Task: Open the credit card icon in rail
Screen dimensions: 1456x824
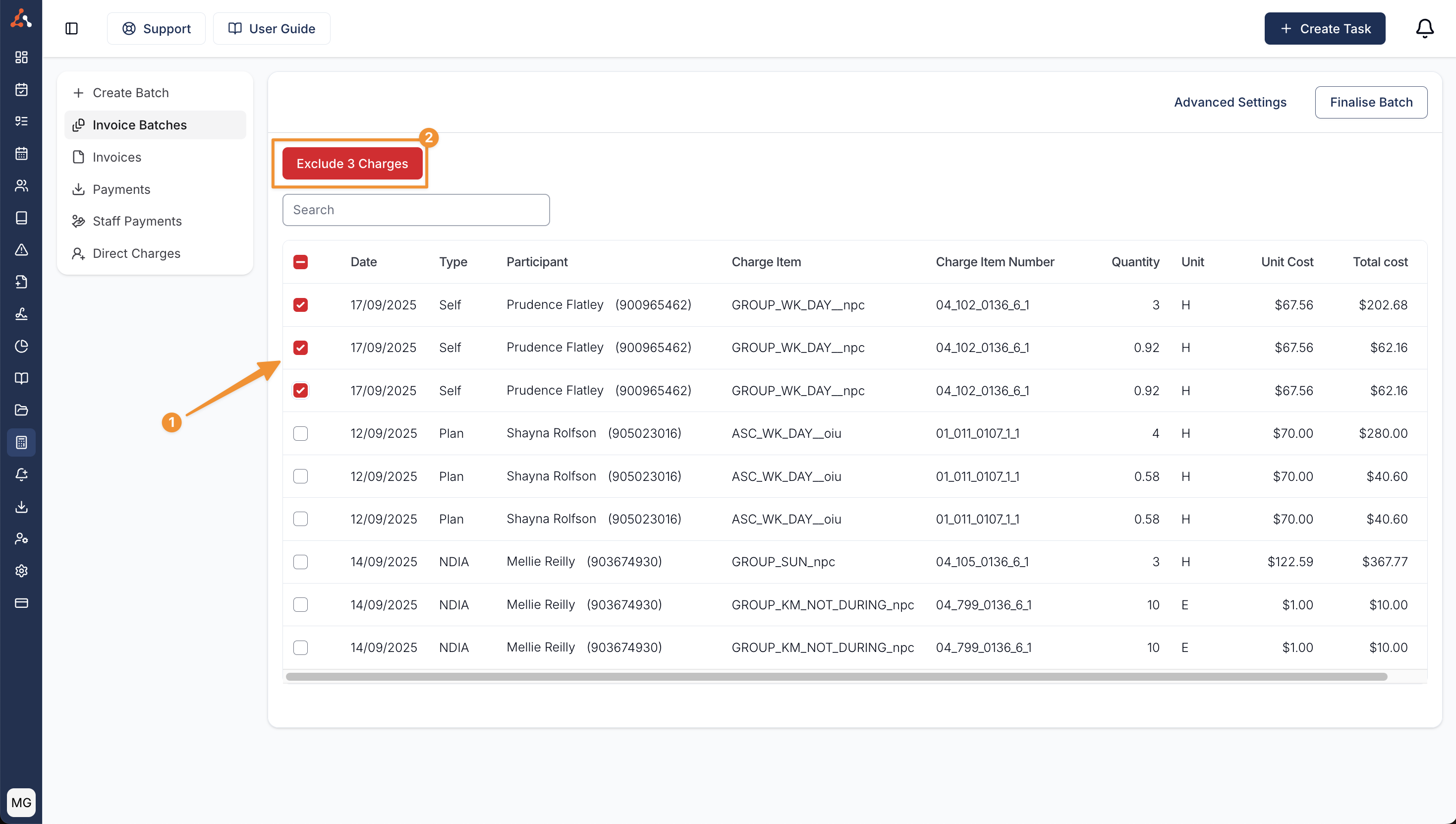Action: click(21, 603)
